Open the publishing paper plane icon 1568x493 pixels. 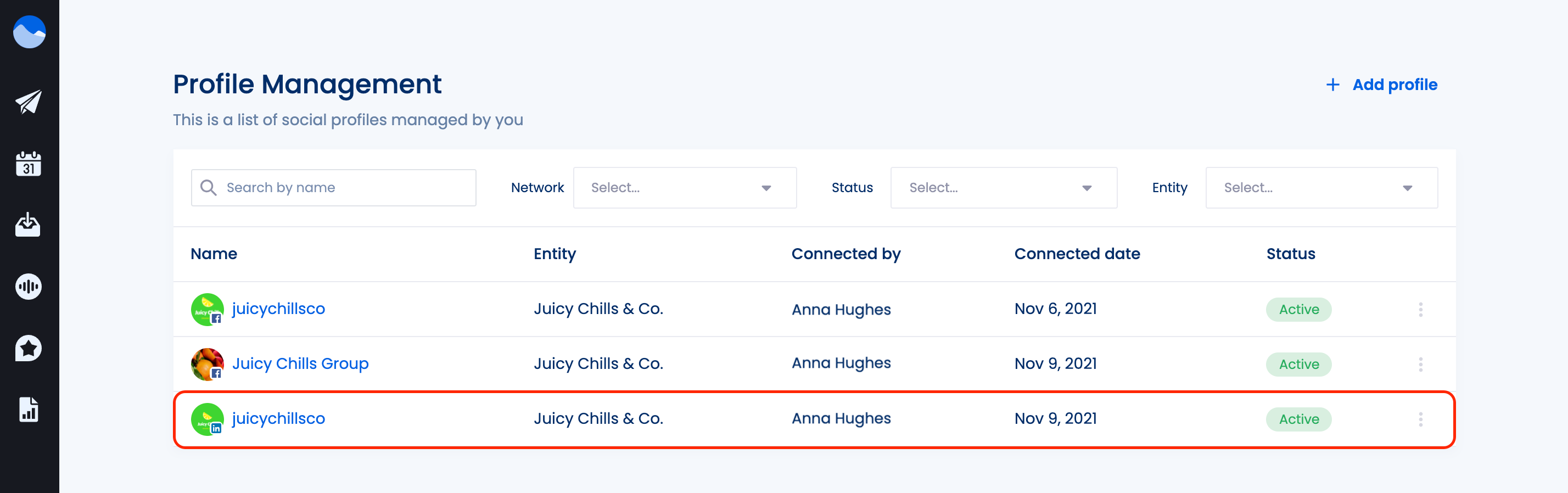click(x=29, y=102)
